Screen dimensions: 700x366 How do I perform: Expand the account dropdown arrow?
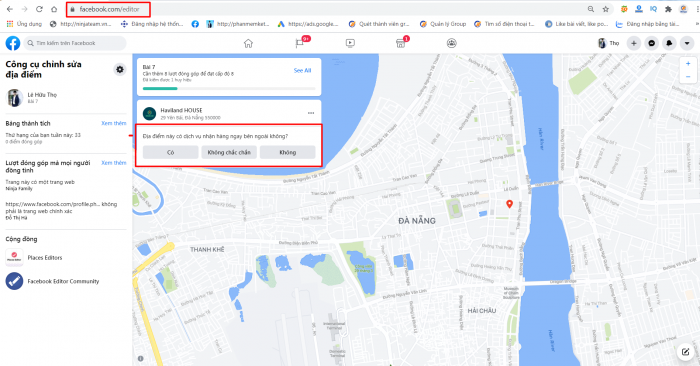point(687,43)
